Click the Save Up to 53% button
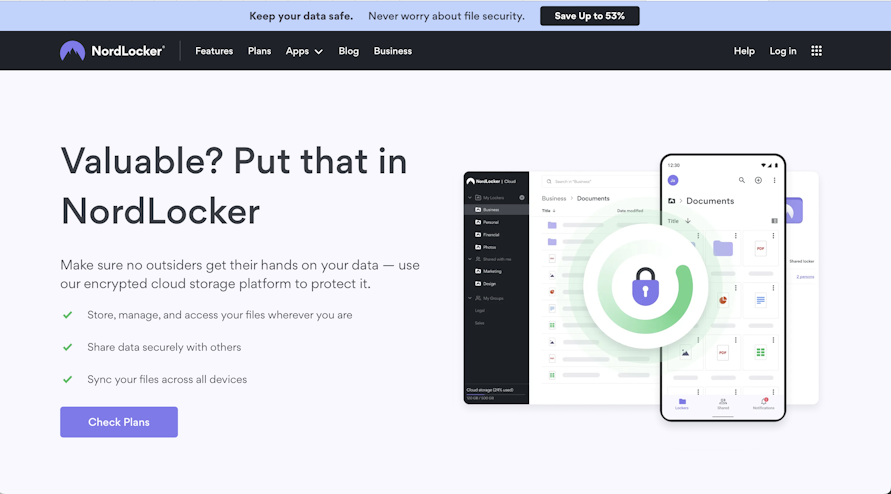This screenshot has height=494, width=891. pos(589,16)
